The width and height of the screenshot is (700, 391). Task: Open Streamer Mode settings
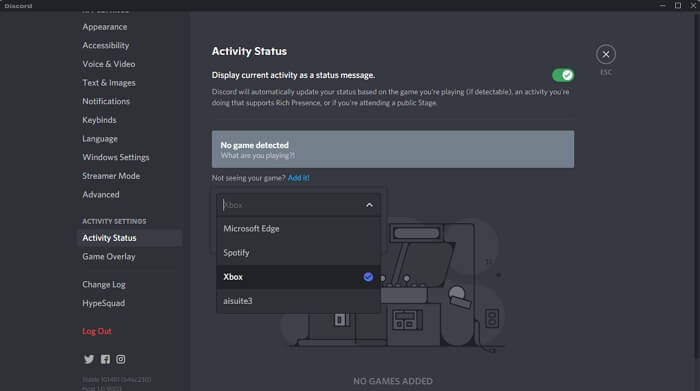111,176
